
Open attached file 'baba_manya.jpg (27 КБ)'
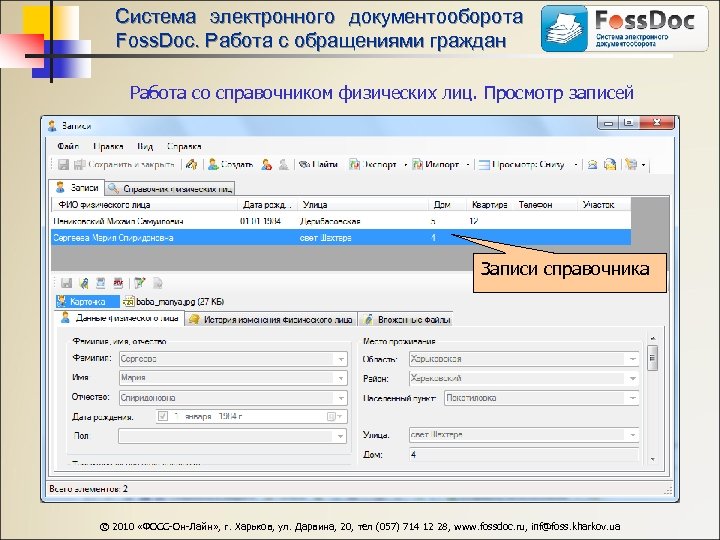[174, 302]
